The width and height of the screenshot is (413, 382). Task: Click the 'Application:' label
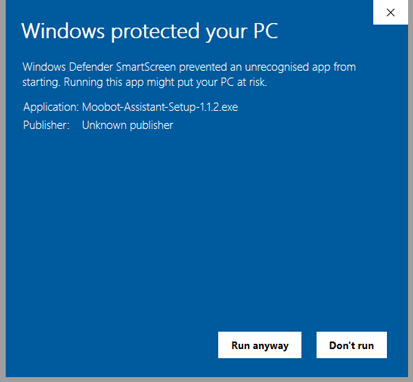click(51, 107)
